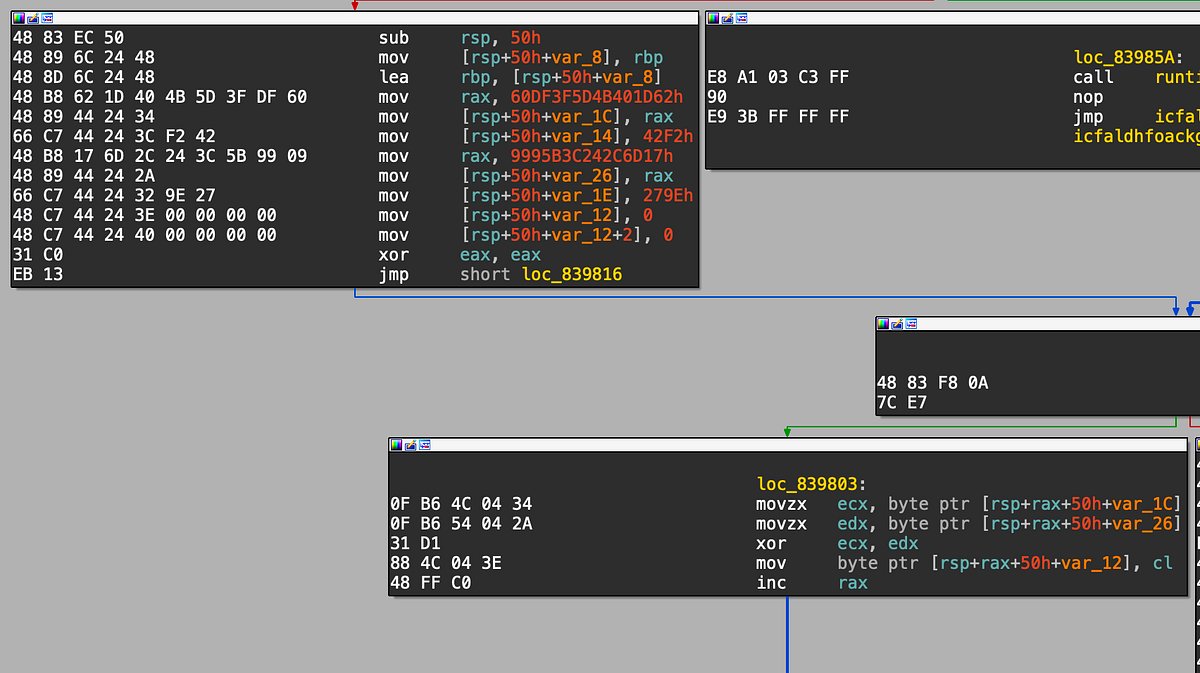The width and height of the screenshot is (1200, 673).
Task: Select the 'lea' instruction mnemonic
Action: pyautogui.click(x=394, y=77)
